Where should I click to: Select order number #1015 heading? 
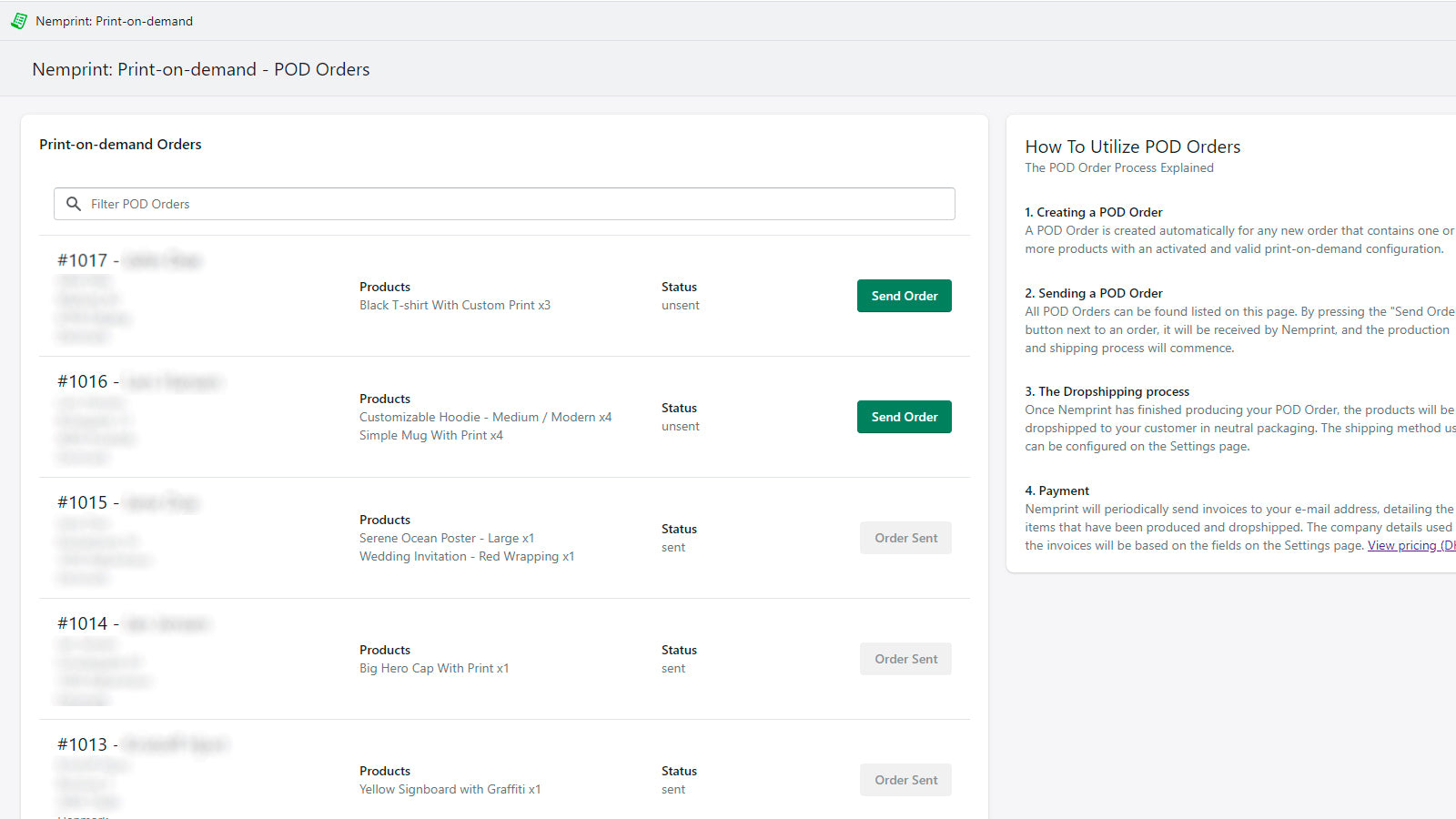pos(82,502)
